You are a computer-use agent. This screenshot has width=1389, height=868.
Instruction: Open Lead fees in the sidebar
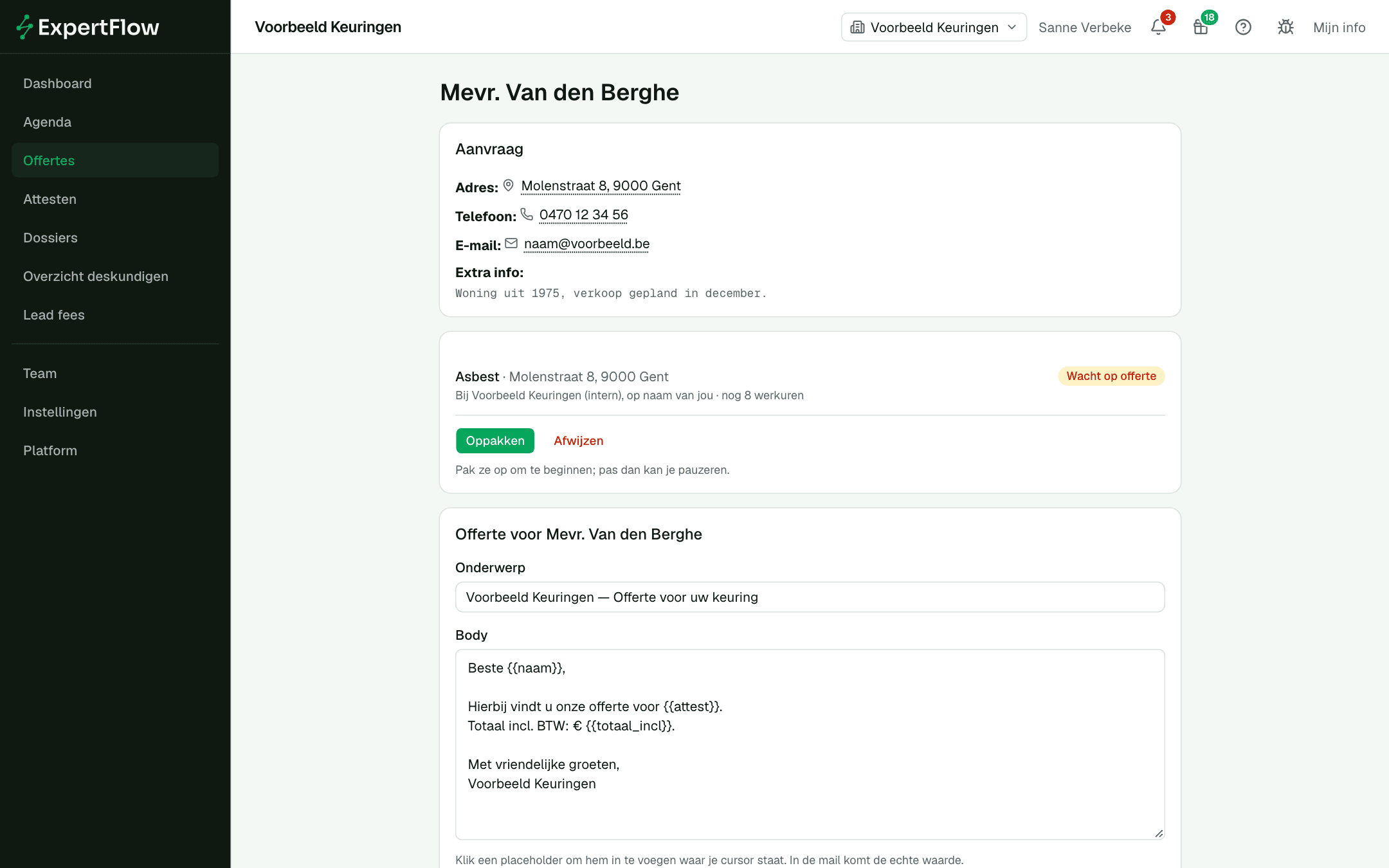(x=115, y=315)
